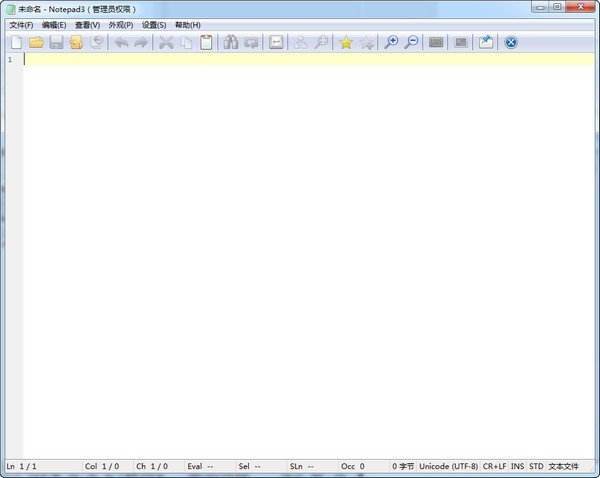The image size is (600, 478).
Task: Click the Col 1 / 0 status field
Action: pyautogui.click(x=109, y=466)
